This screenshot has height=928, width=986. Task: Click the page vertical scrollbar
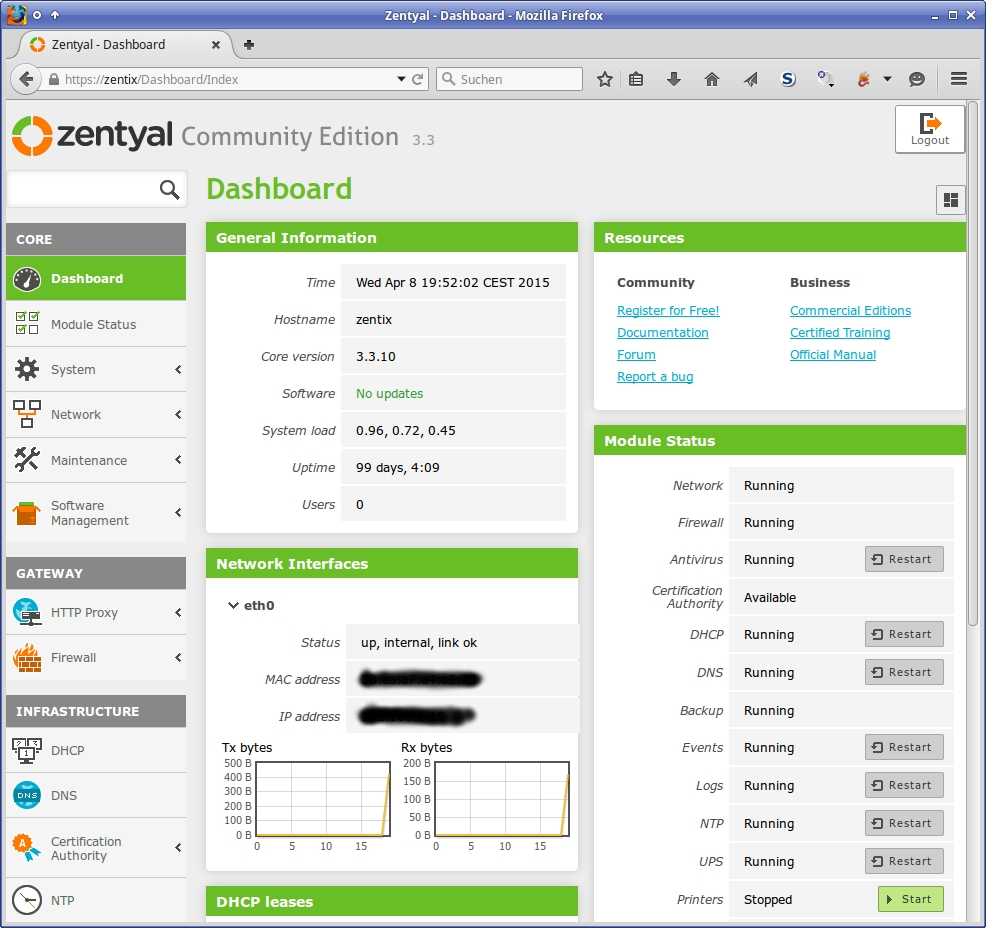(x=974, y=400)
